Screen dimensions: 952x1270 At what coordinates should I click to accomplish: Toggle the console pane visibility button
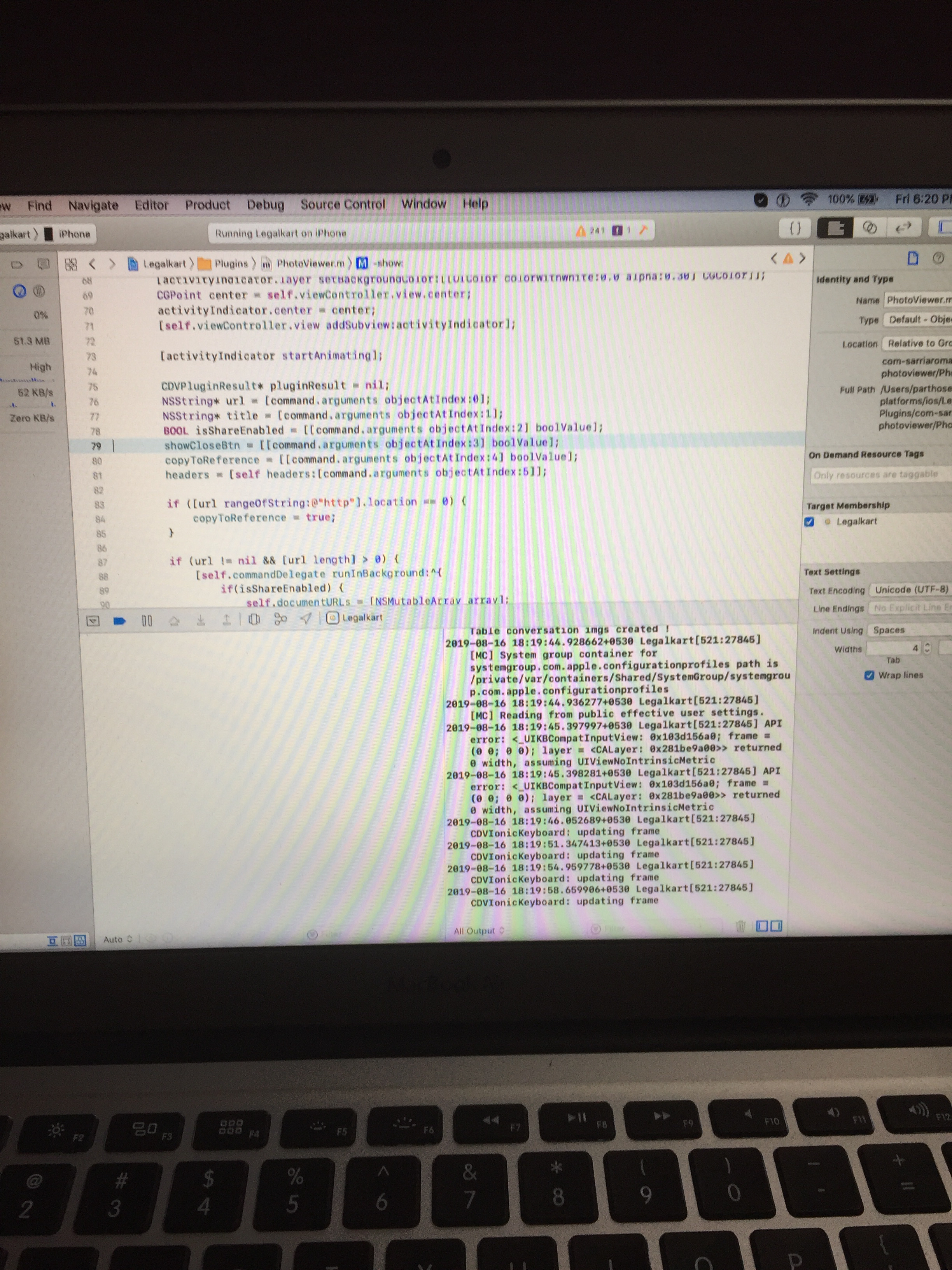[x=776, y=926]
